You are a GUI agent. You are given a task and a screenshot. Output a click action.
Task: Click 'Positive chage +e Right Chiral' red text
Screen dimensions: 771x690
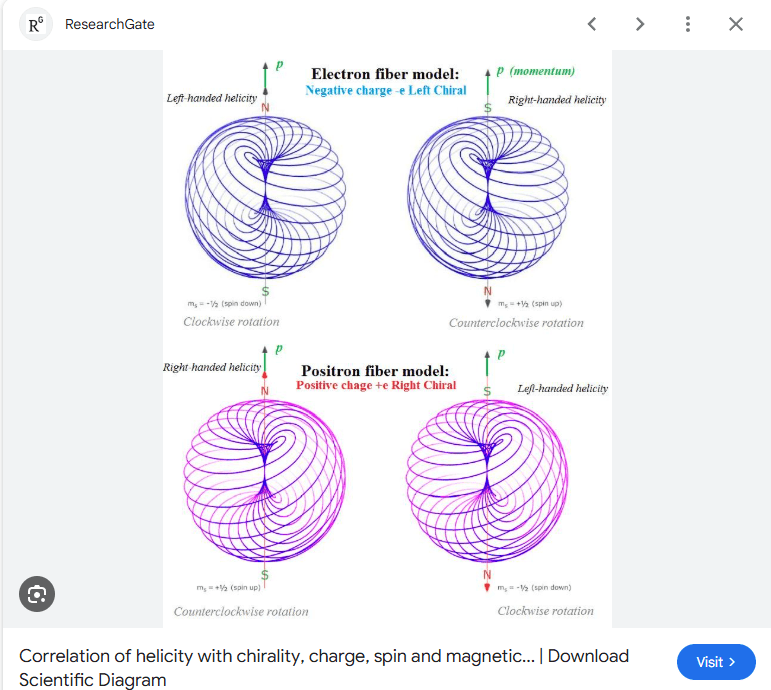[376, 385]
